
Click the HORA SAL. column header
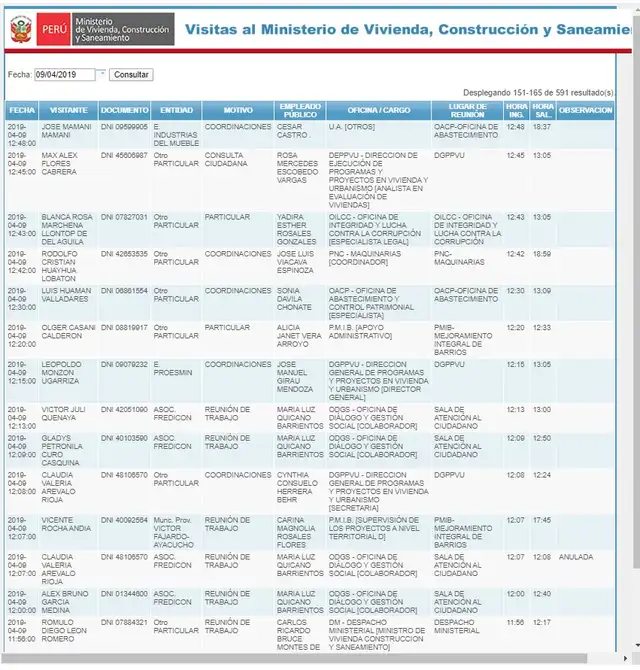click(543, 110)
